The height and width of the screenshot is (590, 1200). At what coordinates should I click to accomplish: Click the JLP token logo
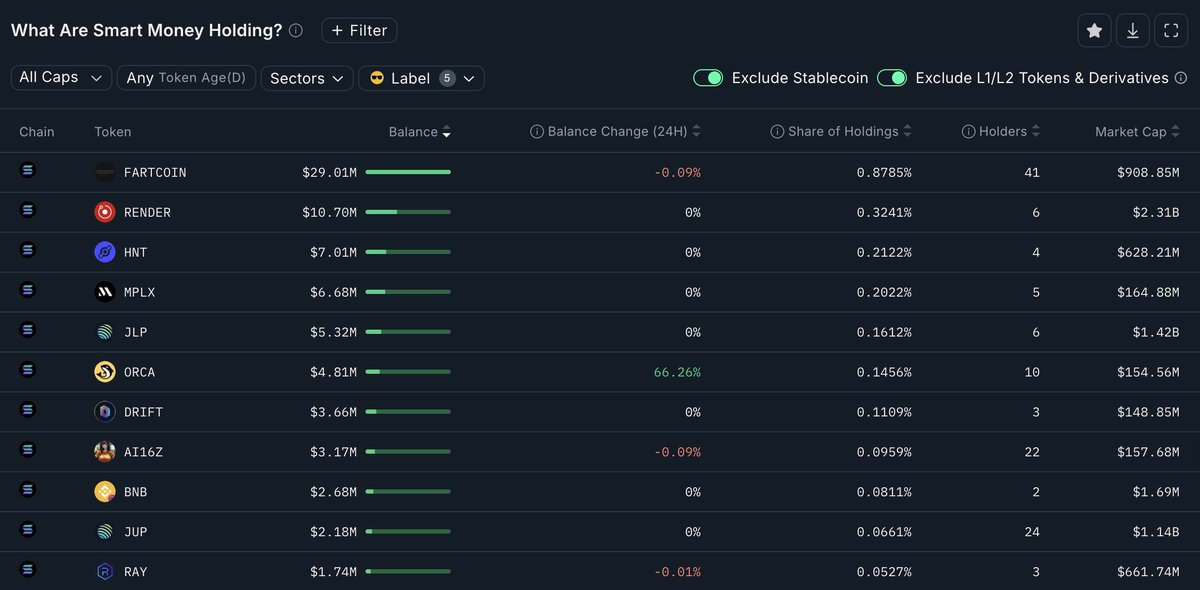[x=105, y=332]
